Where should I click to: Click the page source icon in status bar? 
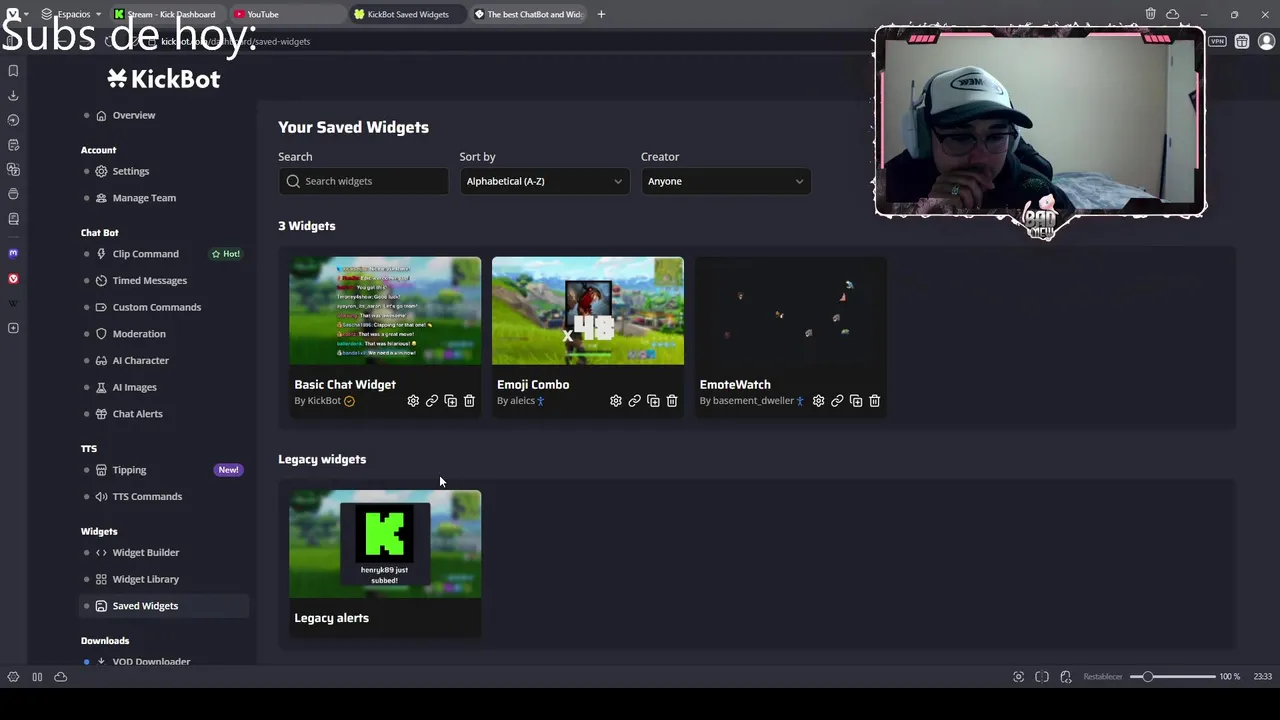tap(1066, 677)
